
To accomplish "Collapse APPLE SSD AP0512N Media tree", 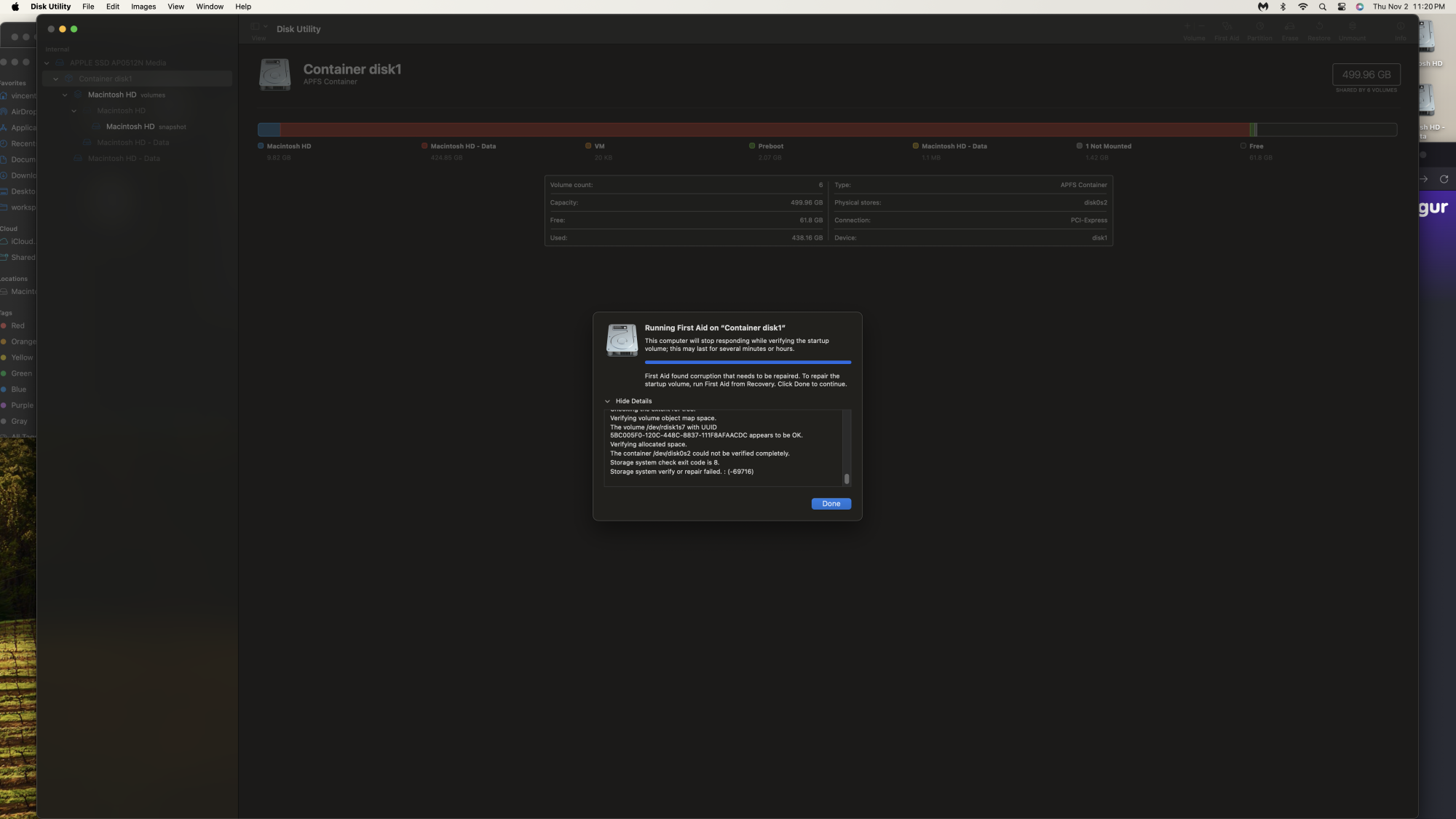I will [47, 63].
